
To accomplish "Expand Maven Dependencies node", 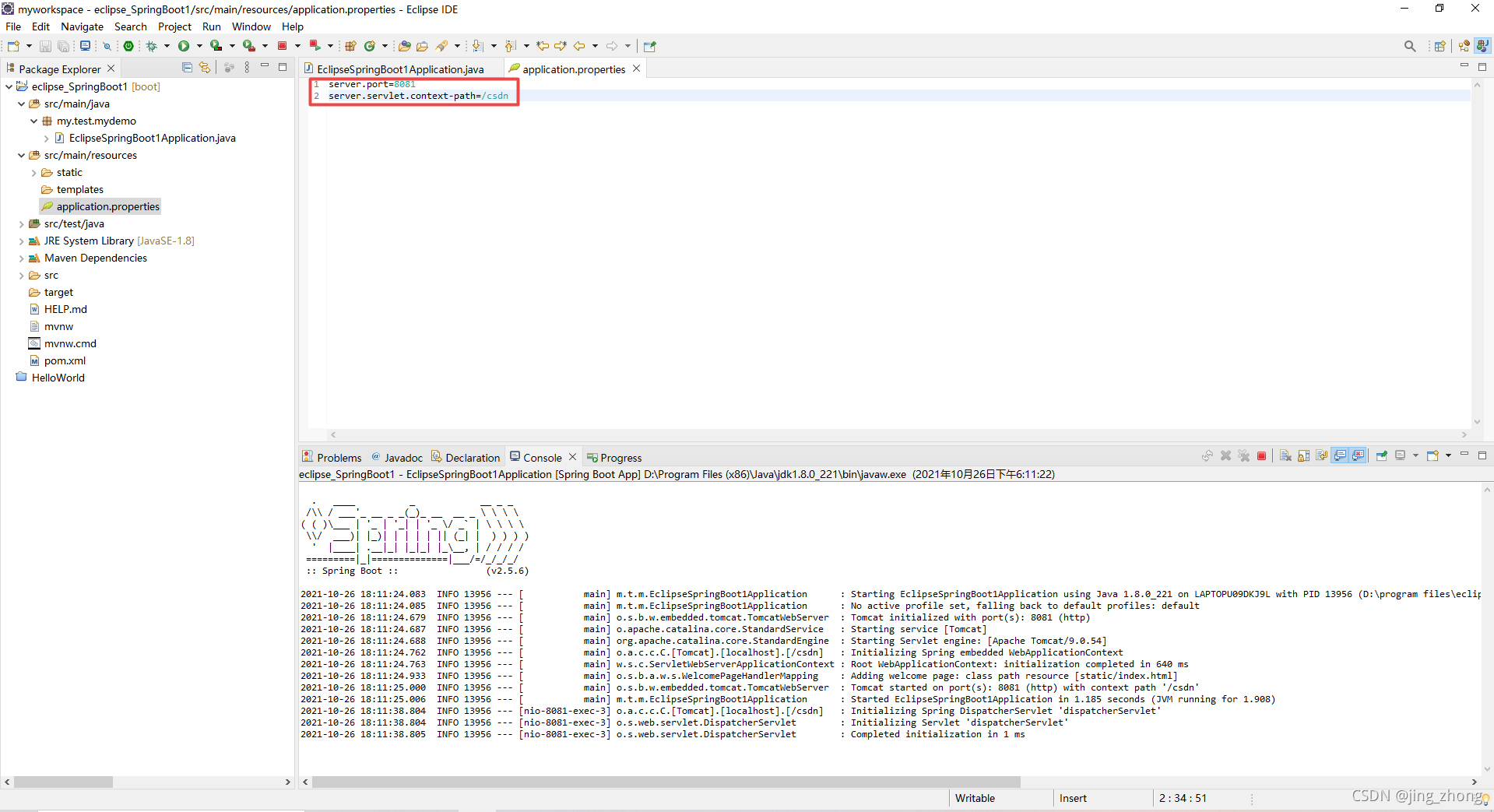I will click(21, 258).
